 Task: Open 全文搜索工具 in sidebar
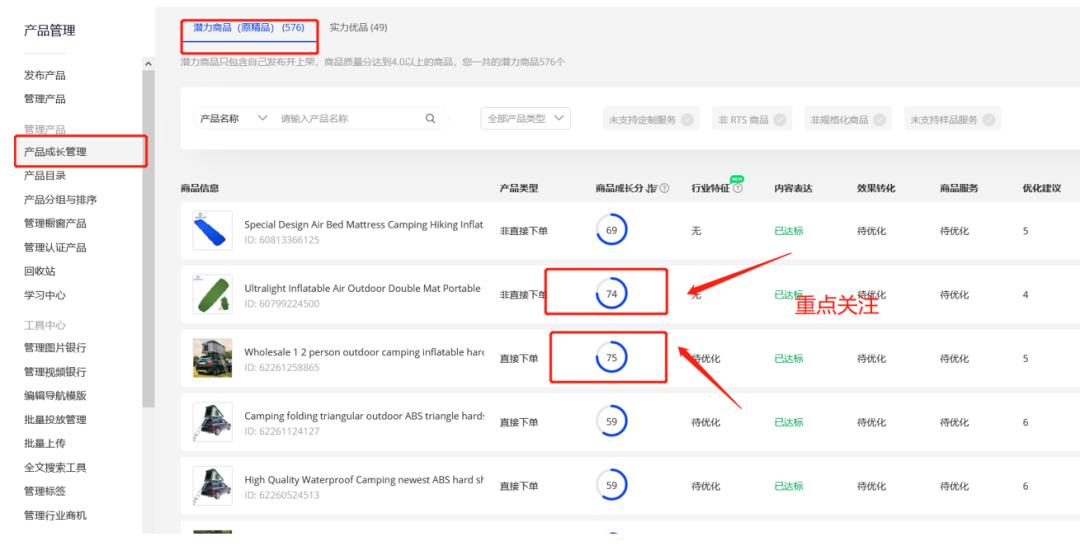coord(55,468)
